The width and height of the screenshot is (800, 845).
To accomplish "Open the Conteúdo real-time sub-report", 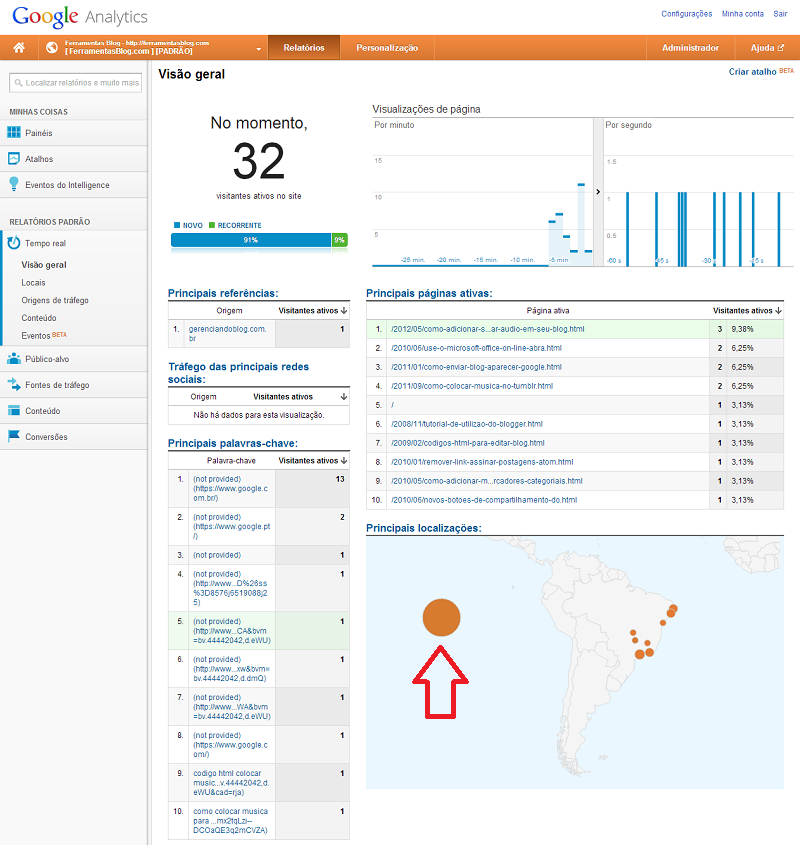I will [x=39, y=318].
